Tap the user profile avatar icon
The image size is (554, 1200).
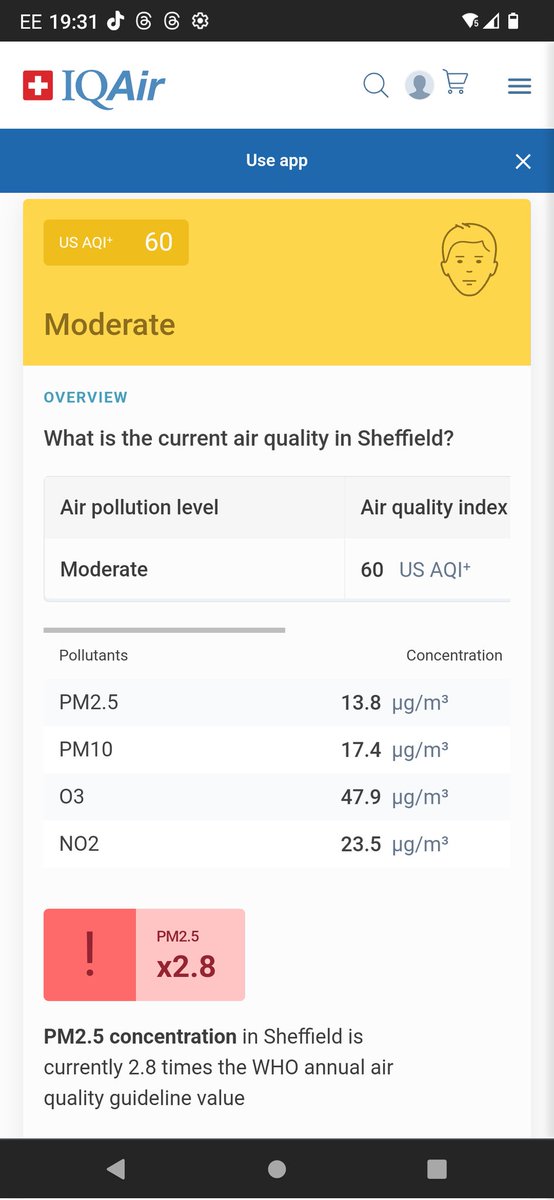click(x=419, y=86)
